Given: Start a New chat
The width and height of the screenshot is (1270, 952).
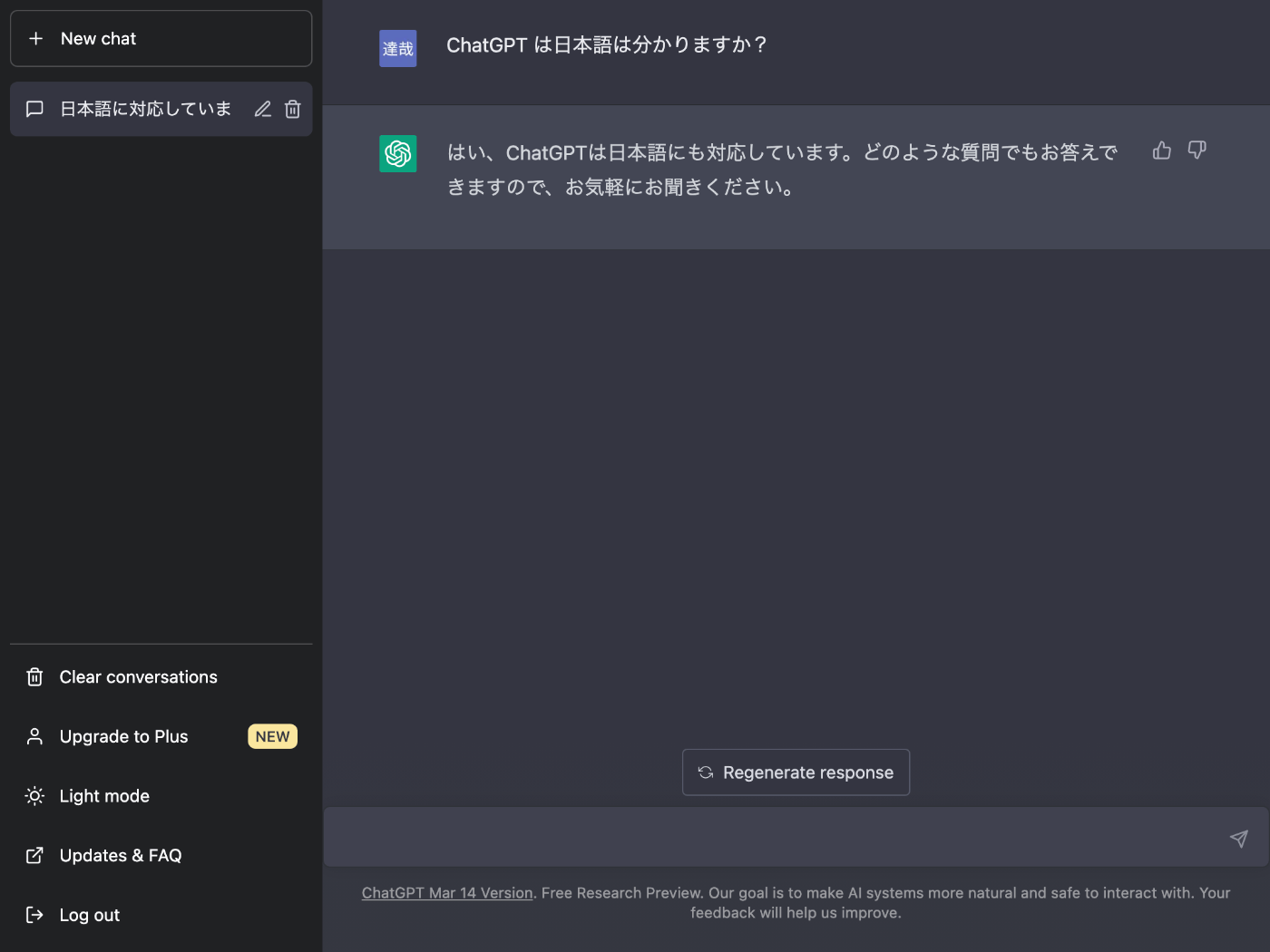Looking at the screenshot, I should pos(161,38).
